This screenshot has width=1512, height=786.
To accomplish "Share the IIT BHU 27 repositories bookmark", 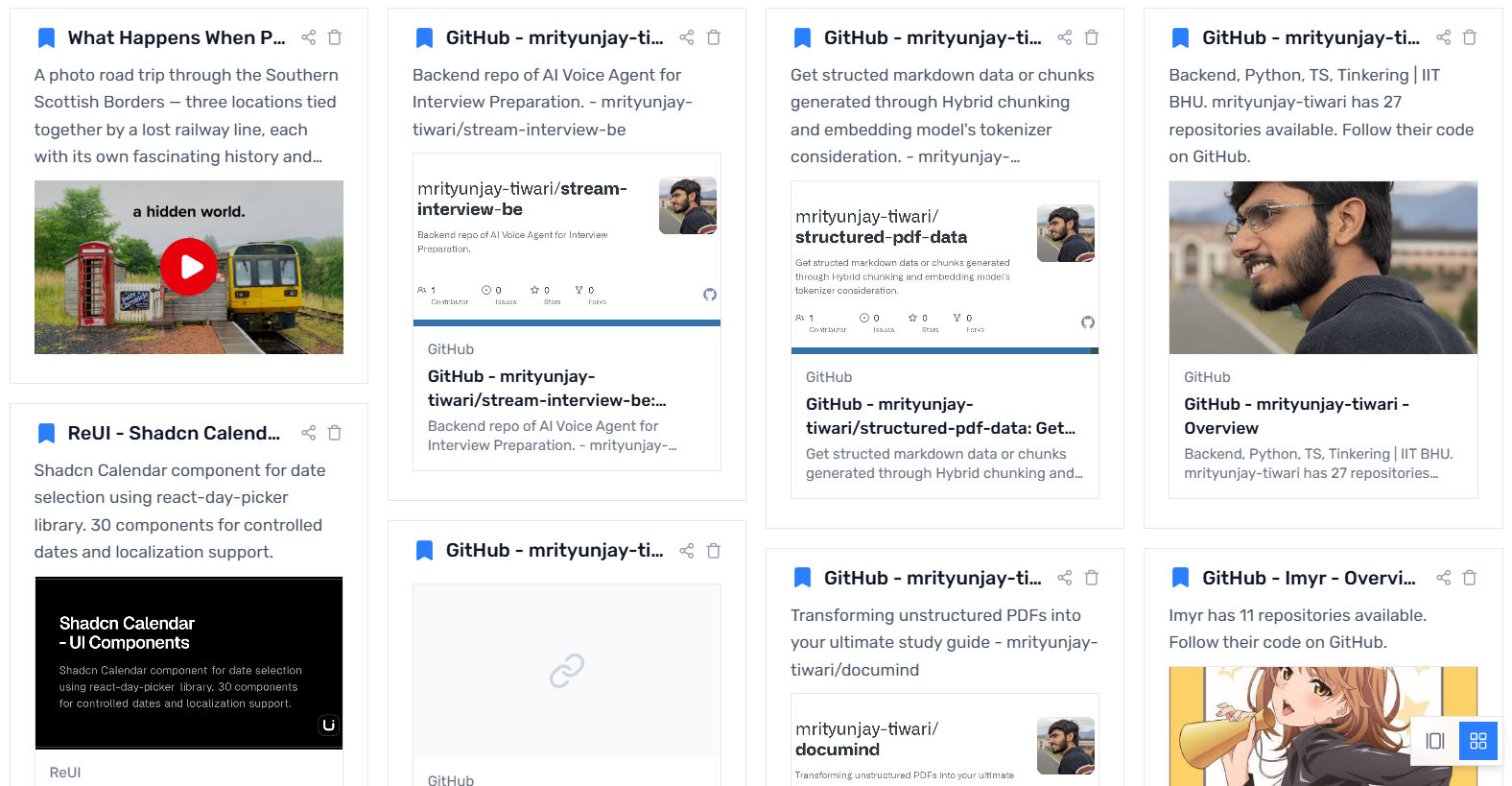I will pyautogui.click(x=1444, y=37).
